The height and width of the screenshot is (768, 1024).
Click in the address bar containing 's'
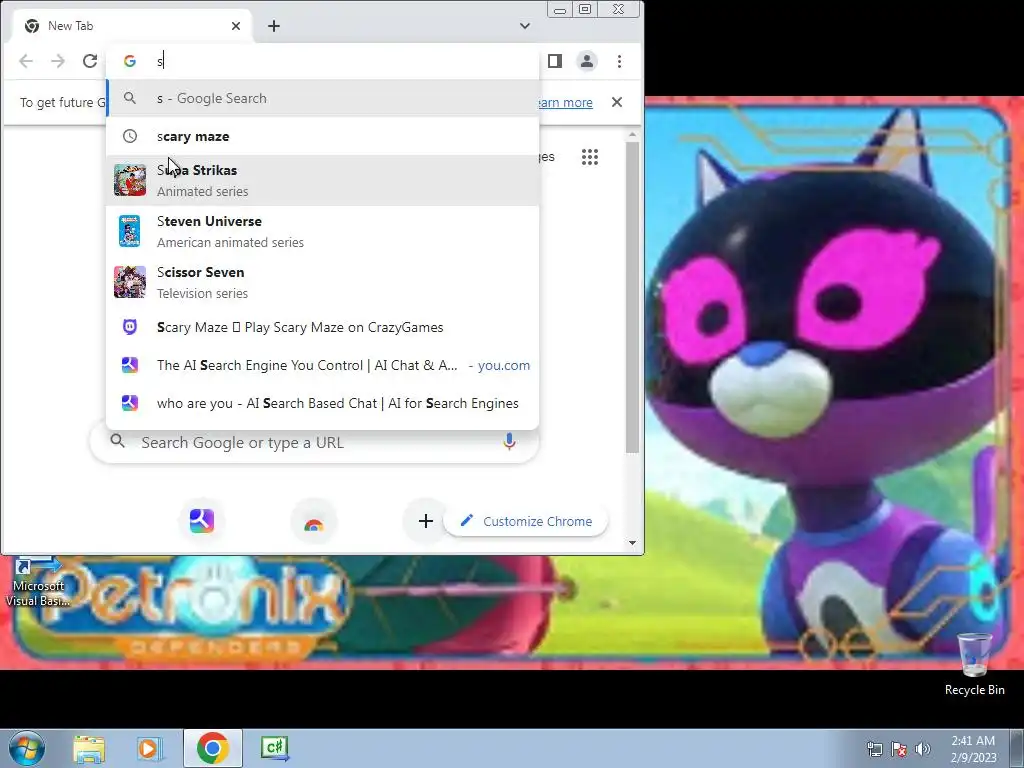tap(323, 61)
